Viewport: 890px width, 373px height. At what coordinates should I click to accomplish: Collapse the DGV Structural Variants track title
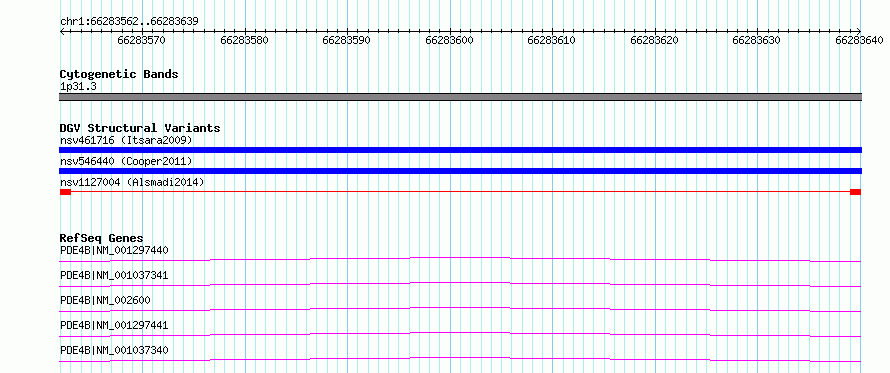coord(140,128)
